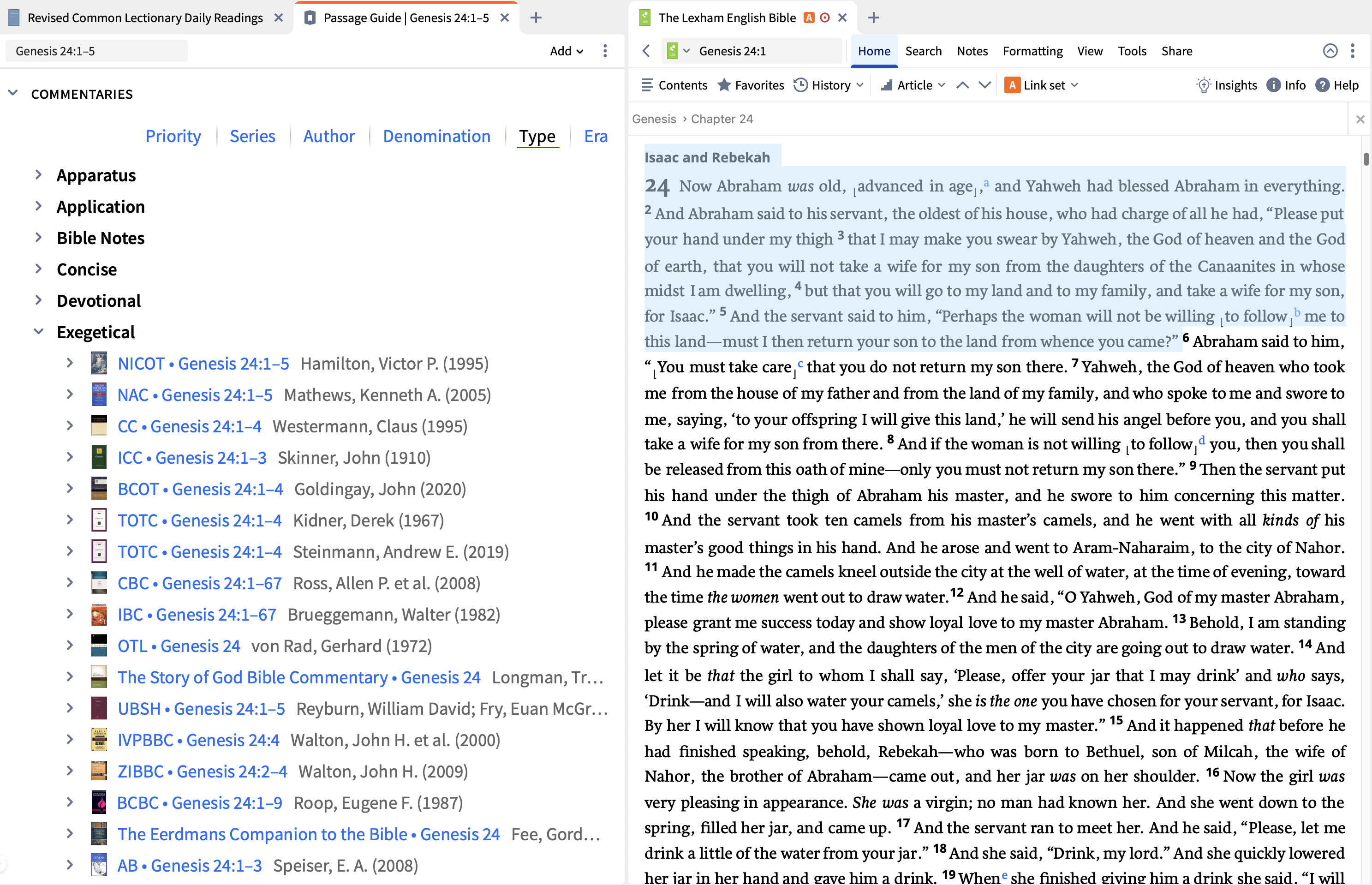Open Passage Guide kebab menu
Image resolution: width=1372 pixels, height=885 pixels.
point(605,51)
